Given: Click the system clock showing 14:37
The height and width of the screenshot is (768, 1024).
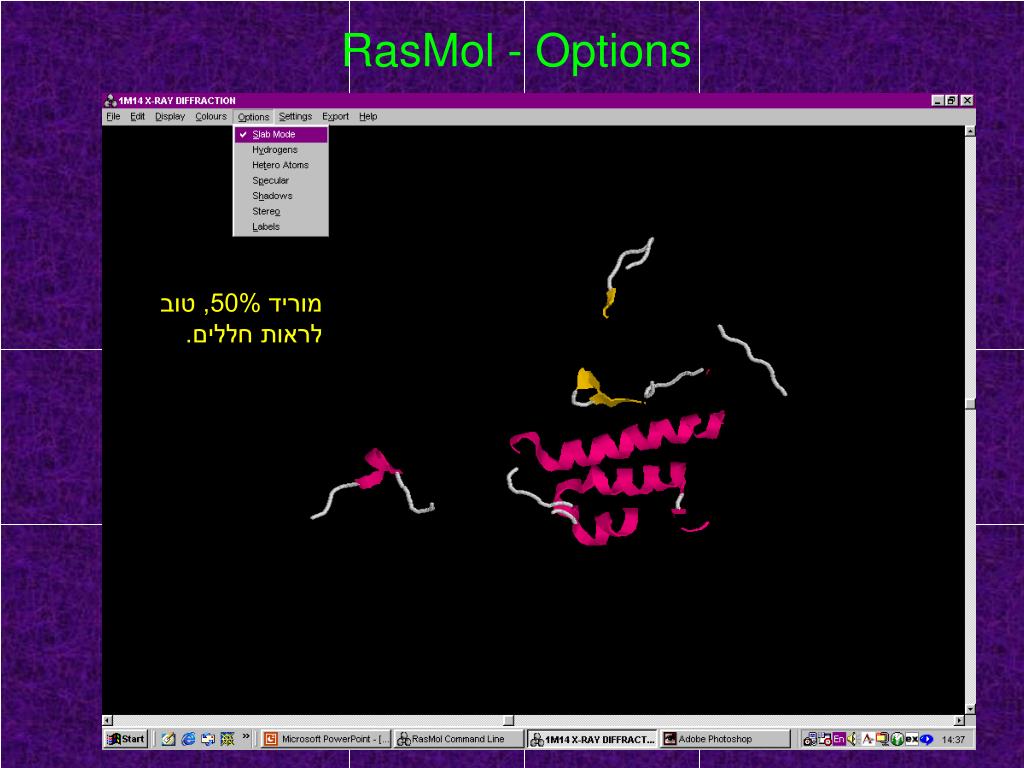Looking at the screenshot, I should pyautogui.click(x=953, y=739).
